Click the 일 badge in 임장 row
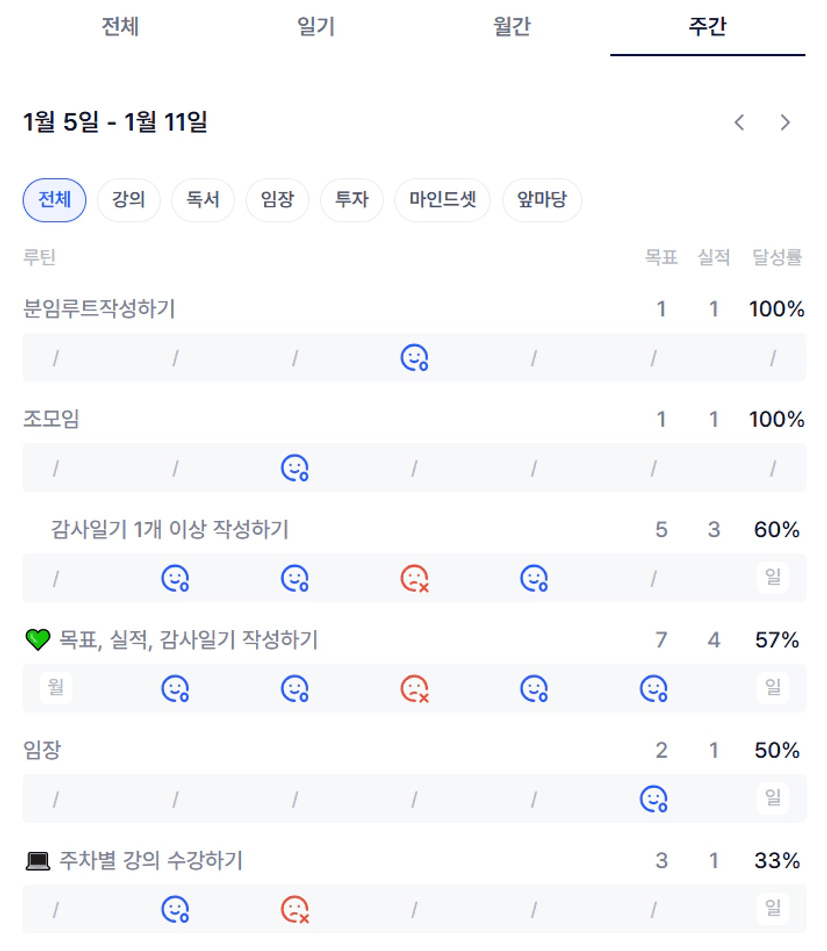This screenshot has height=951, width=827. point(772,798)
